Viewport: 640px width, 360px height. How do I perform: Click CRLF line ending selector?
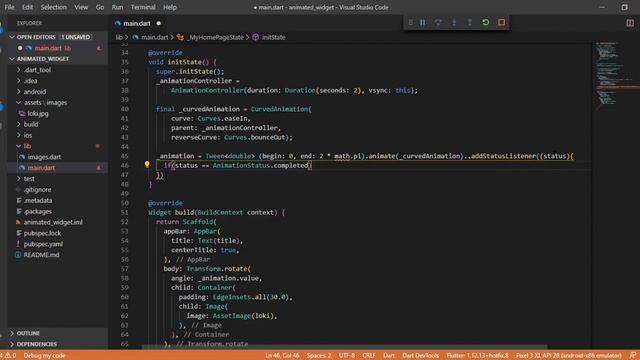(369, 356)
